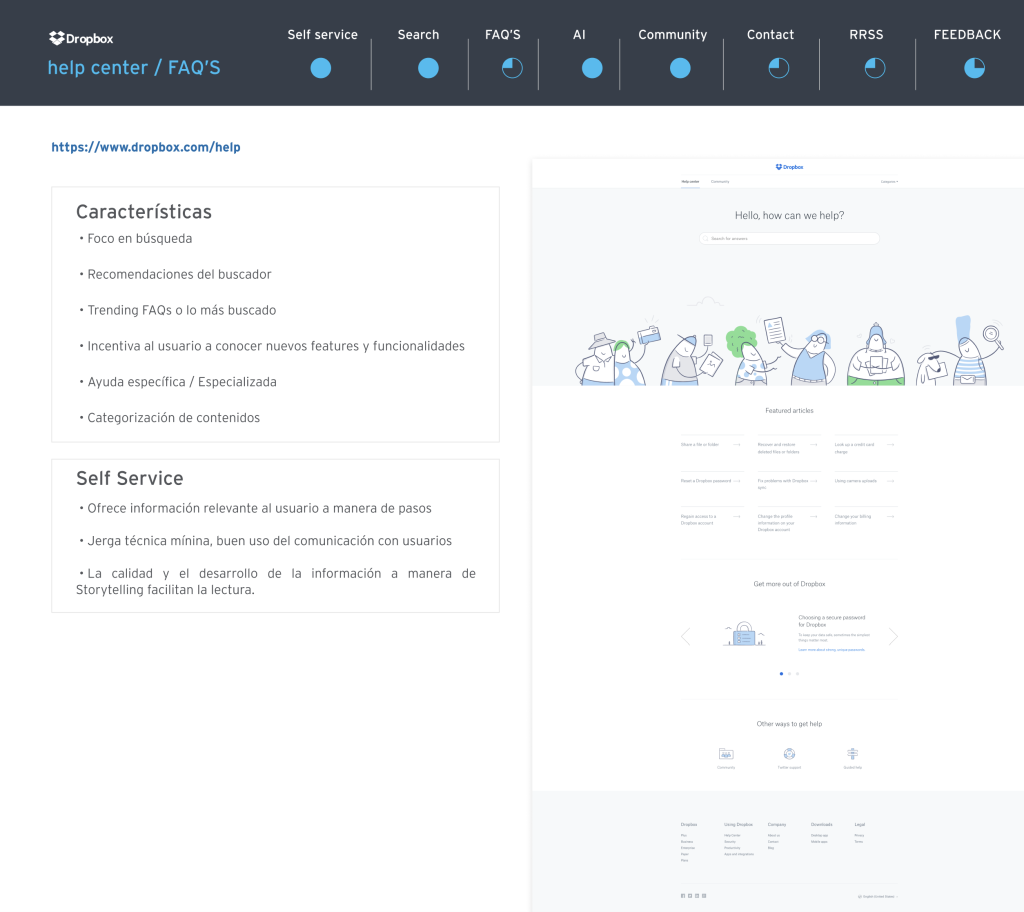The height and width of the screenshot is (912, 1024).
Task: Click the Contact progress pie indicator
Action: coord(778,68)
